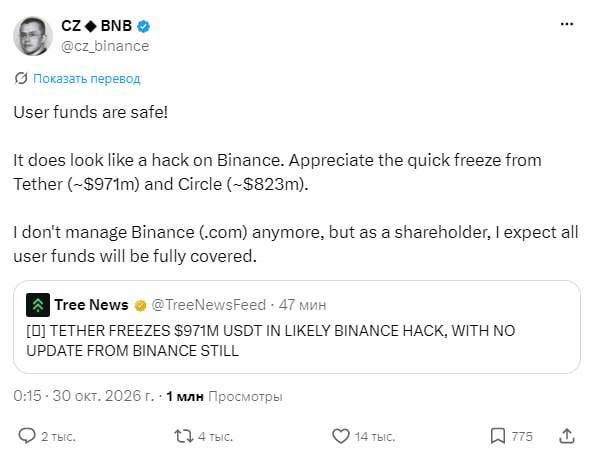This screenshot has width=595, height=455.
Task: Click the reply speech bubble icon
Action: [27, 436]
